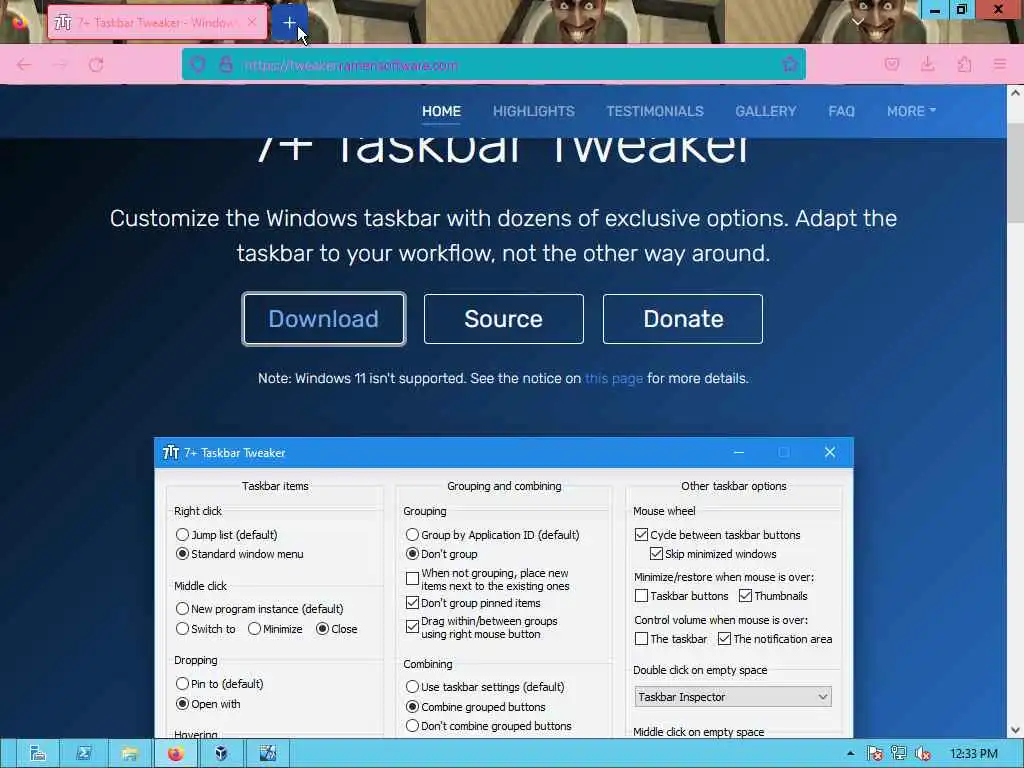Check the Taskbar buttons checkbox
This screenshot has height=768, width=1024.
click(641, 596)
